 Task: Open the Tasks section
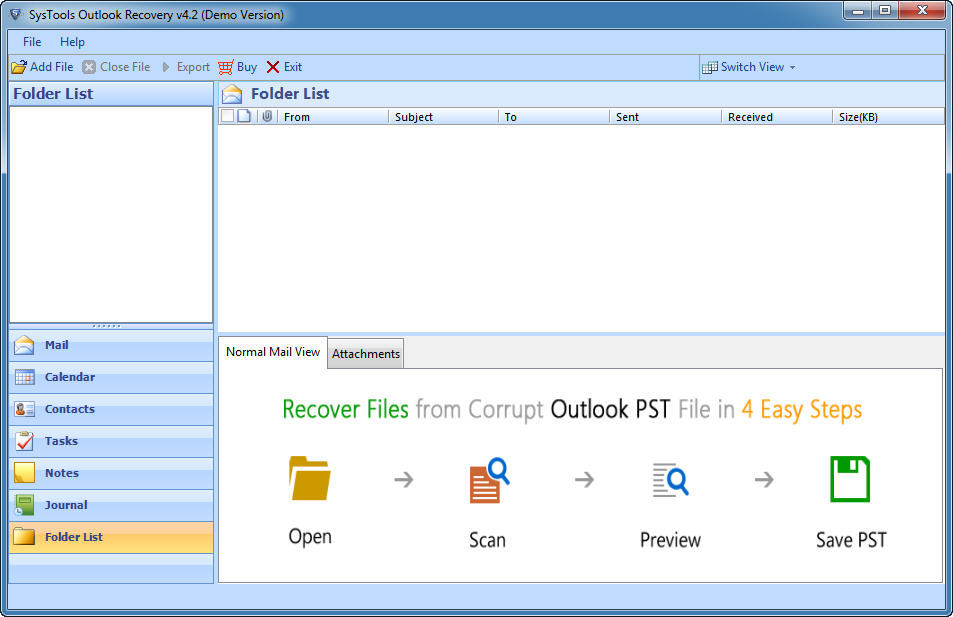(111, 441)
